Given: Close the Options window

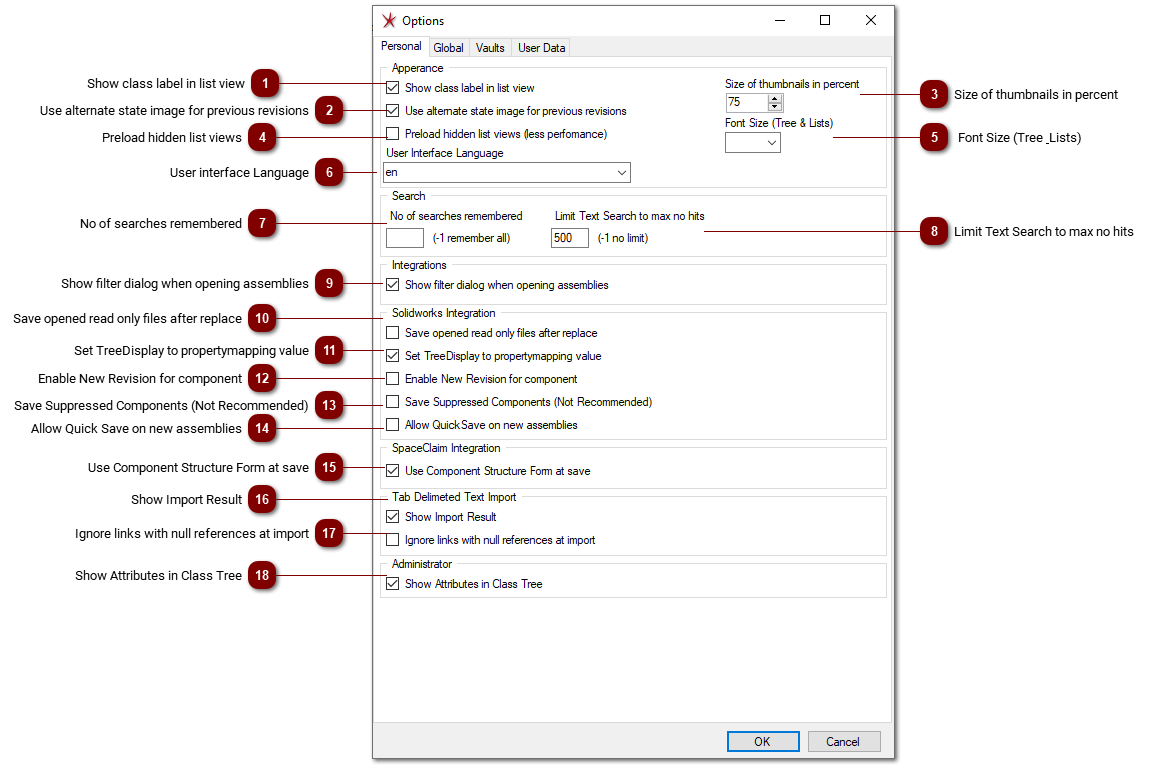Looking at the screenshot, I should point(871,21).
